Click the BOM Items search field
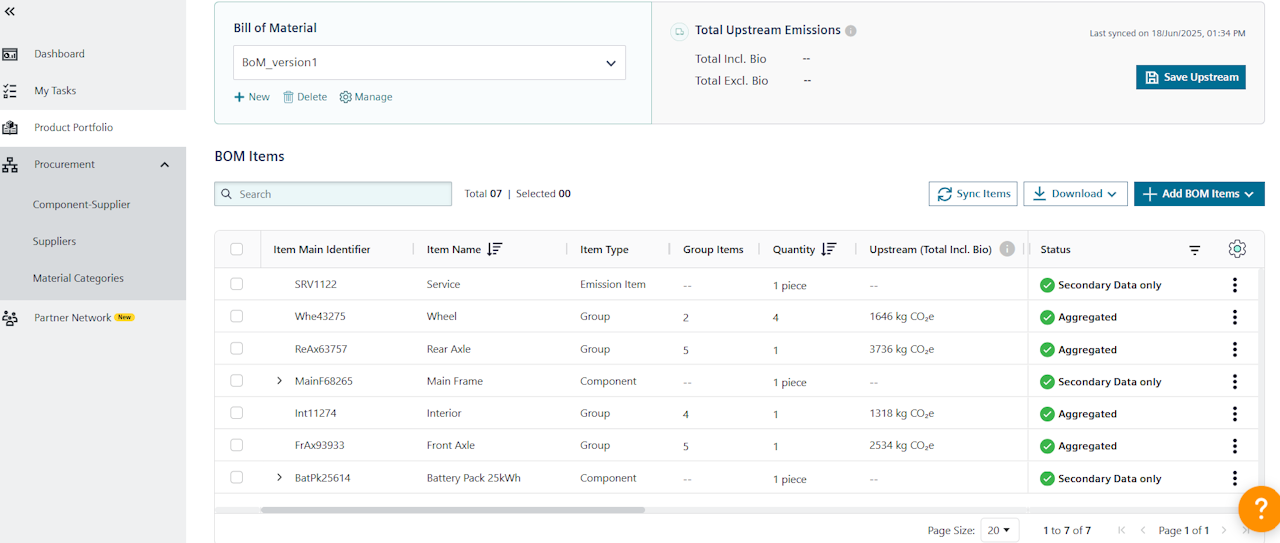The width and height of the screenshot is (1280, 543). 333,194
